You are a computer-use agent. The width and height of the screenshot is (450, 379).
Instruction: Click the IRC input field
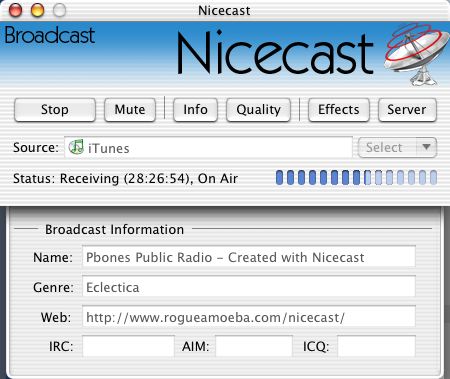(x=128, y=347)
